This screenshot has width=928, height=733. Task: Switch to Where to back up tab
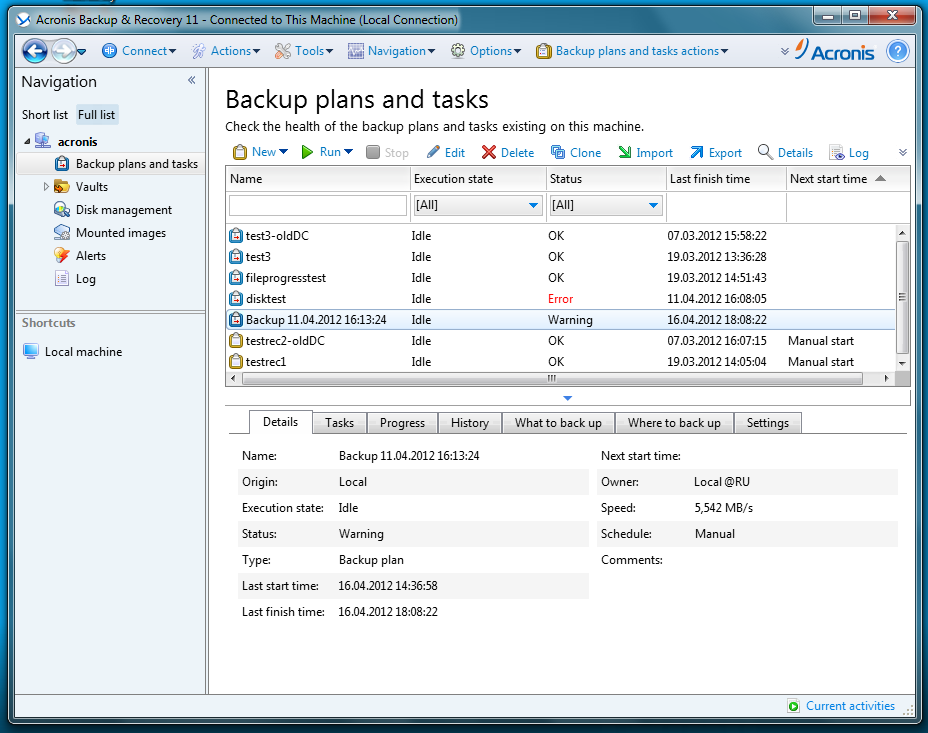[674, 423]
